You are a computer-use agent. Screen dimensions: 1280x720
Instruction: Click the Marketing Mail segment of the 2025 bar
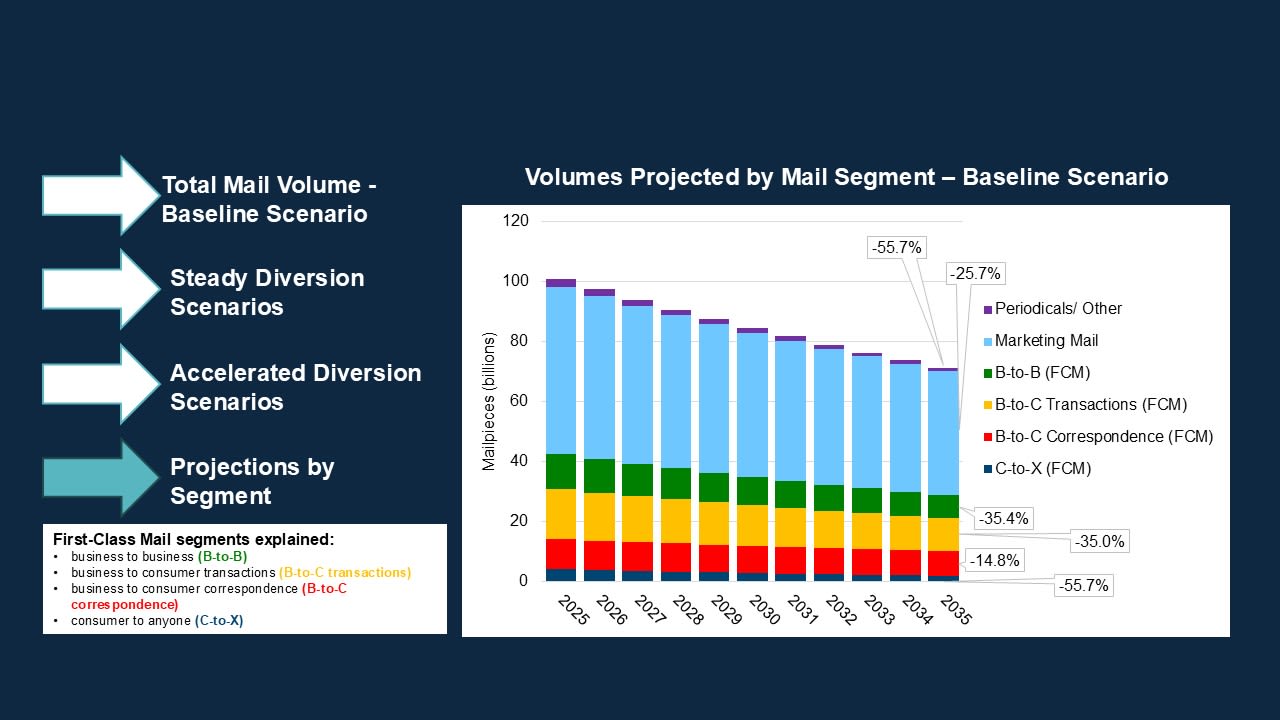pyautogui.click(x=561, y=370)
